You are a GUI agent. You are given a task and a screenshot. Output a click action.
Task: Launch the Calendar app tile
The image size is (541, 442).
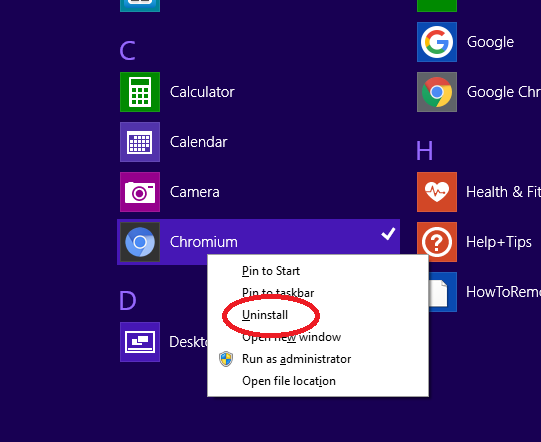tap(140, 142)
